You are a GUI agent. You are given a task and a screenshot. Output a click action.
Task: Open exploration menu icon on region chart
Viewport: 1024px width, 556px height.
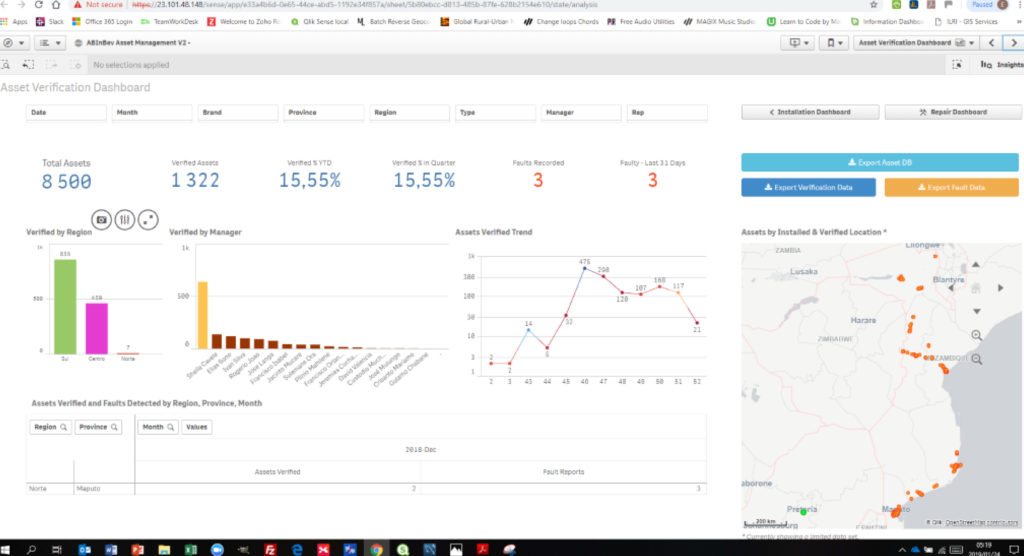[124, 219]
